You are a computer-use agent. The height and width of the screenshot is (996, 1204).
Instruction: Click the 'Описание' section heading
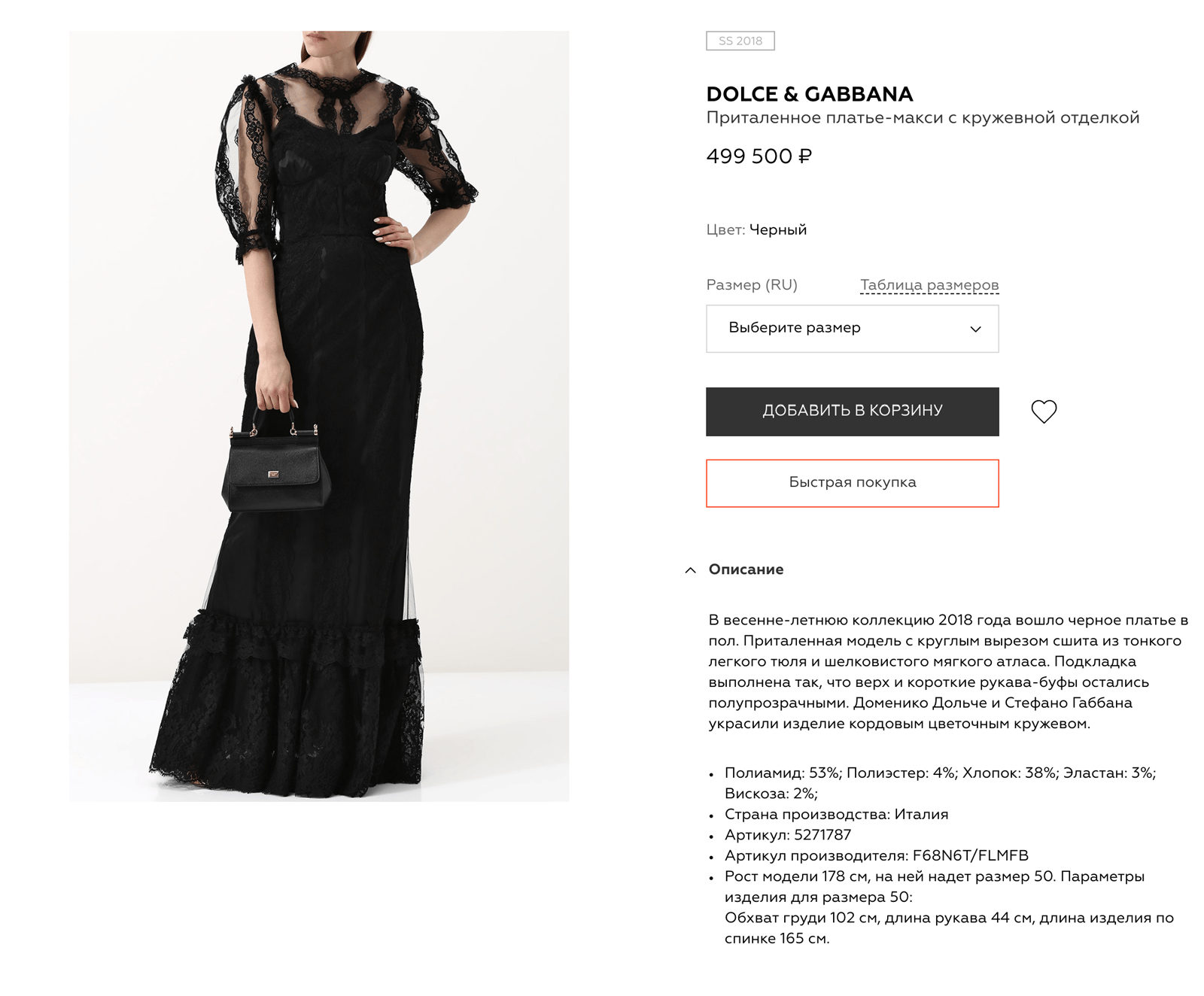(746, 569)
